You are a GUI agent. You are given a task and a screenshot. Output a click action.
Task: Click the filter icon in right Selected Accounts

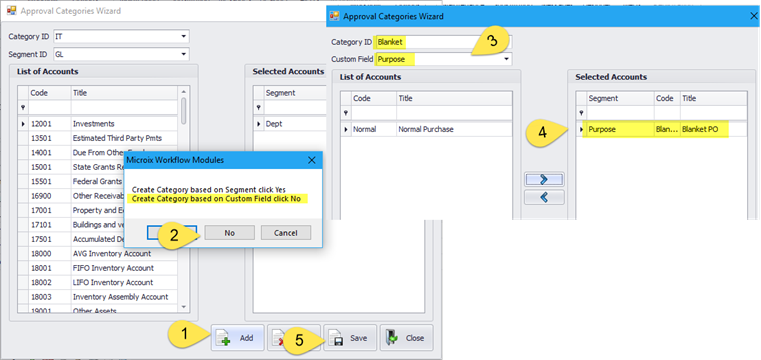pyautogui.click(x=581, y=113)
